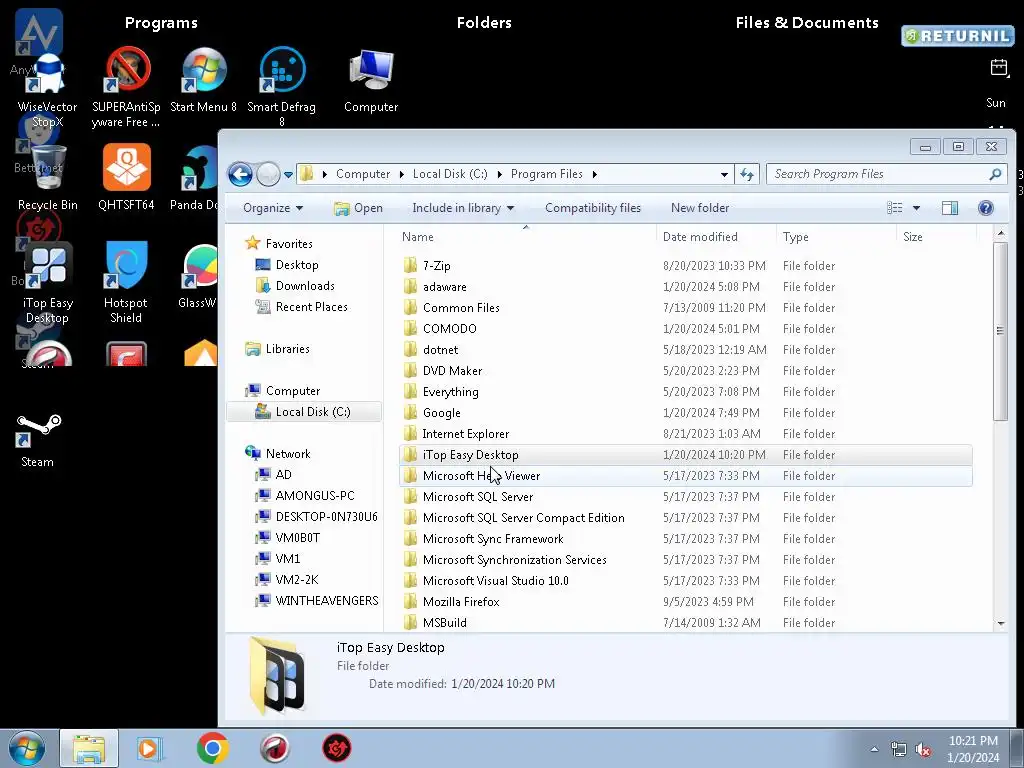The height and width of the screenshot is (768, 1024).
Task: Show hidden tray icons arrow
Action: (x=874, y=750)
